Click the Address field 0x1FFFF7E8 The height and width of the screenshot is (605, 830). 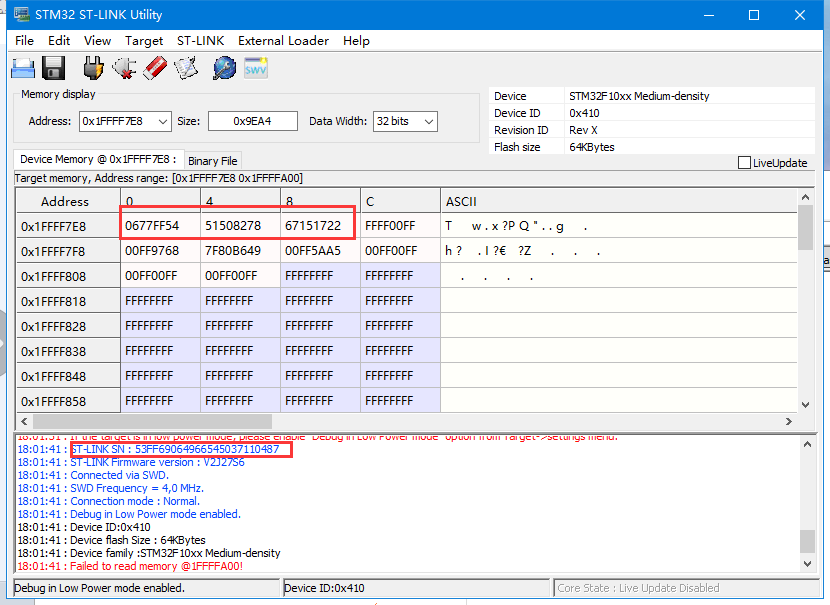click(x=118, y=121)
